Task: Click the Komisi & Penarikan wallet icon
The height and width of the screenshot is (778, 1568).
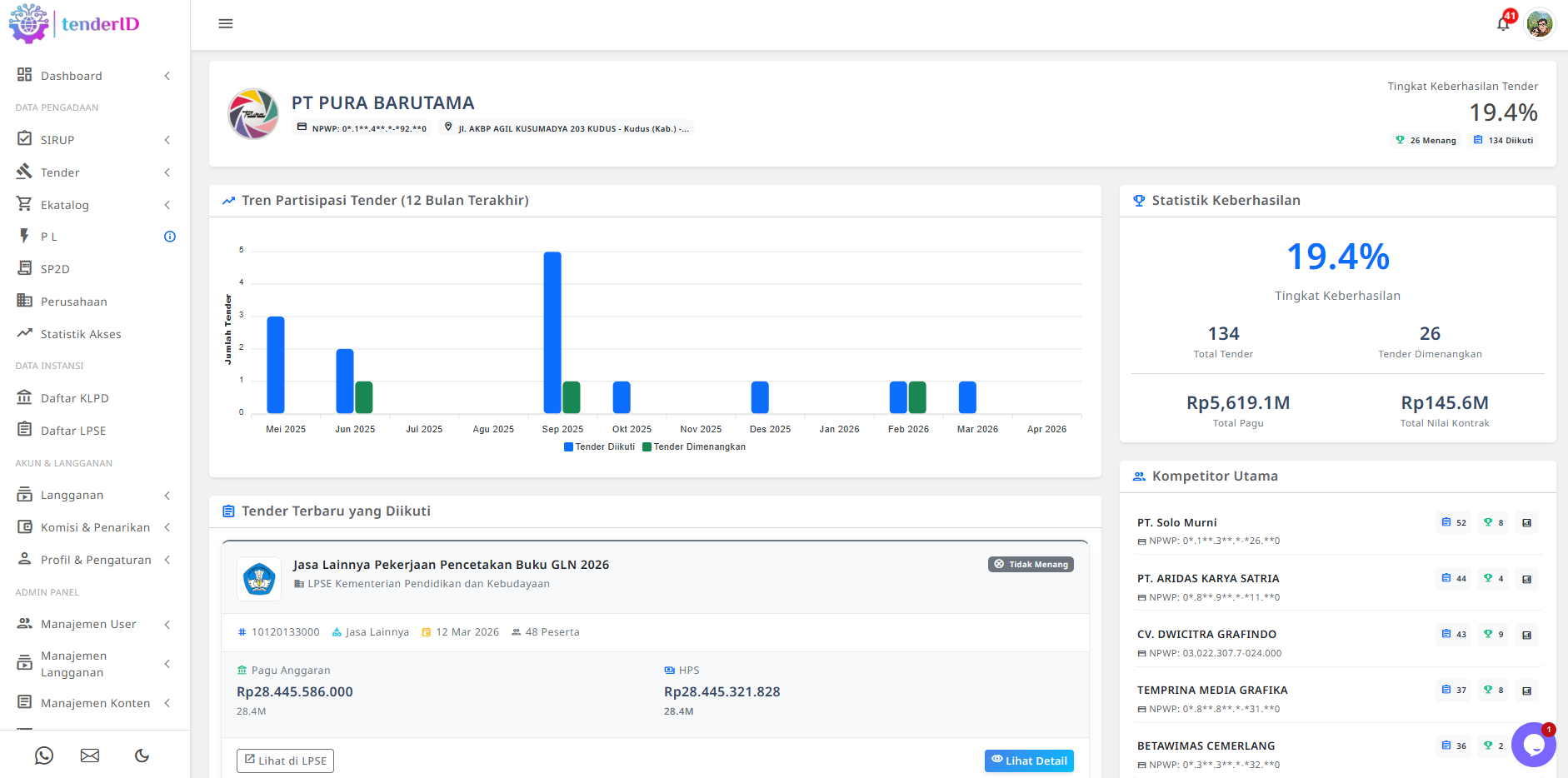Action: point(25,526)
